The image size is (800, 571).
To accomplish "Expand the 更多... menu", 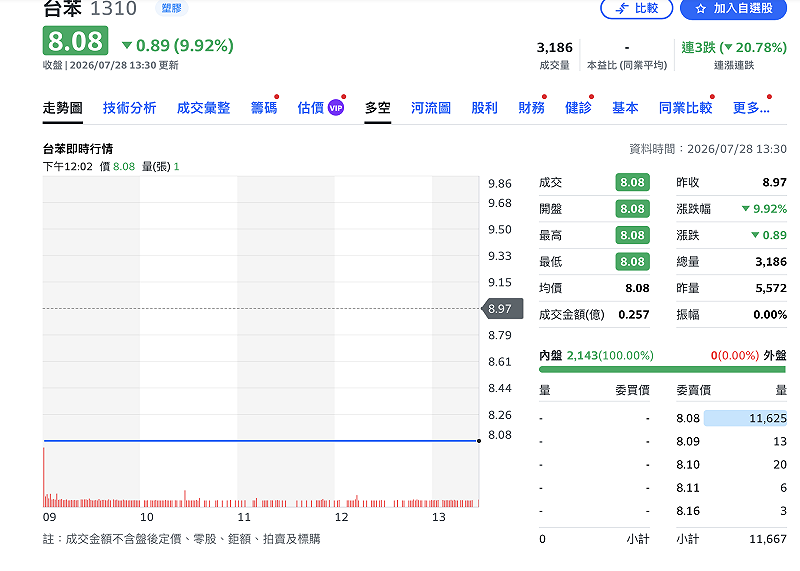I will pos(751,108).
